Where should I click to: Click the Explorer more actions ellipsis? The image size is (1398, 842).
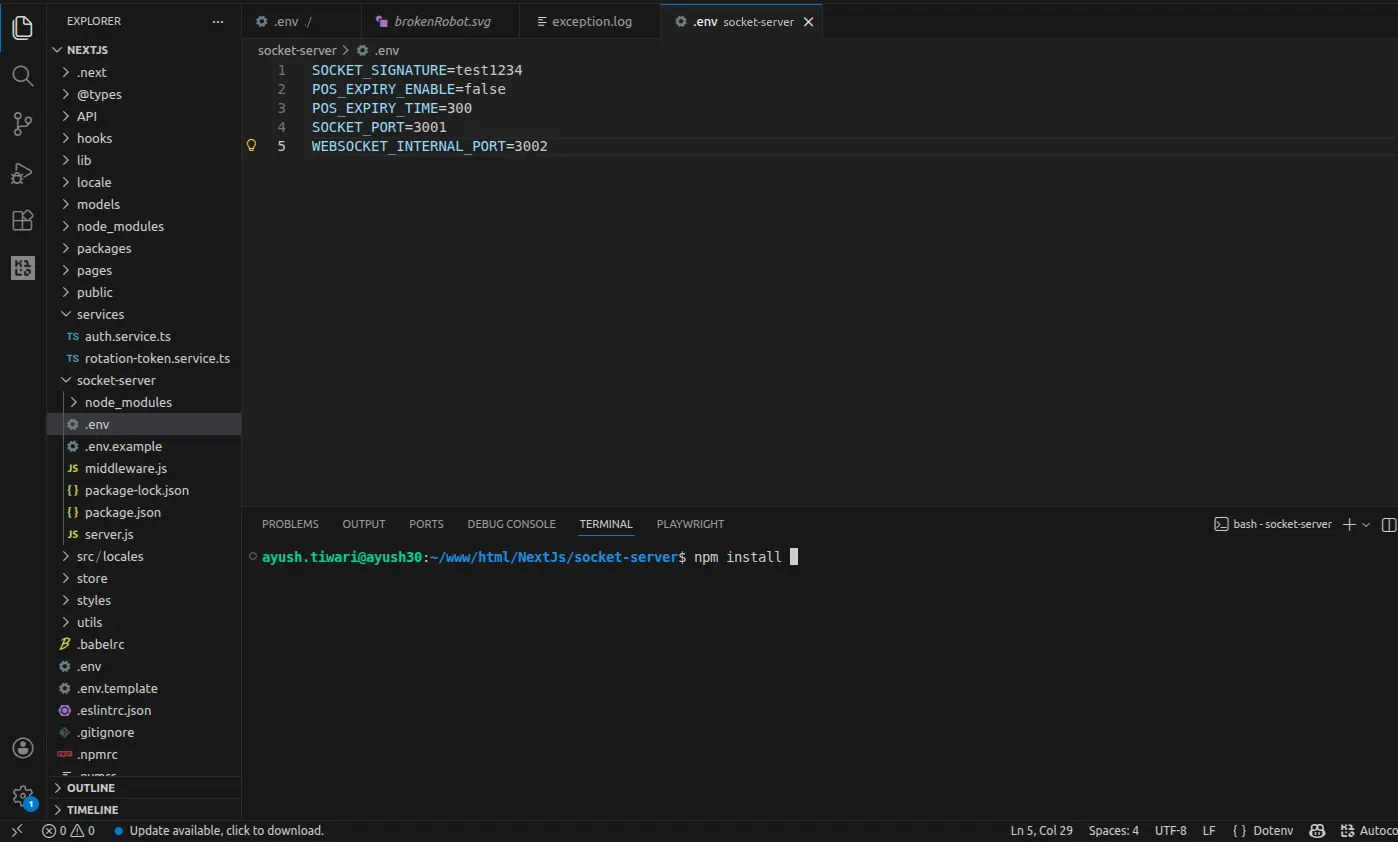[x=218, y=21]
